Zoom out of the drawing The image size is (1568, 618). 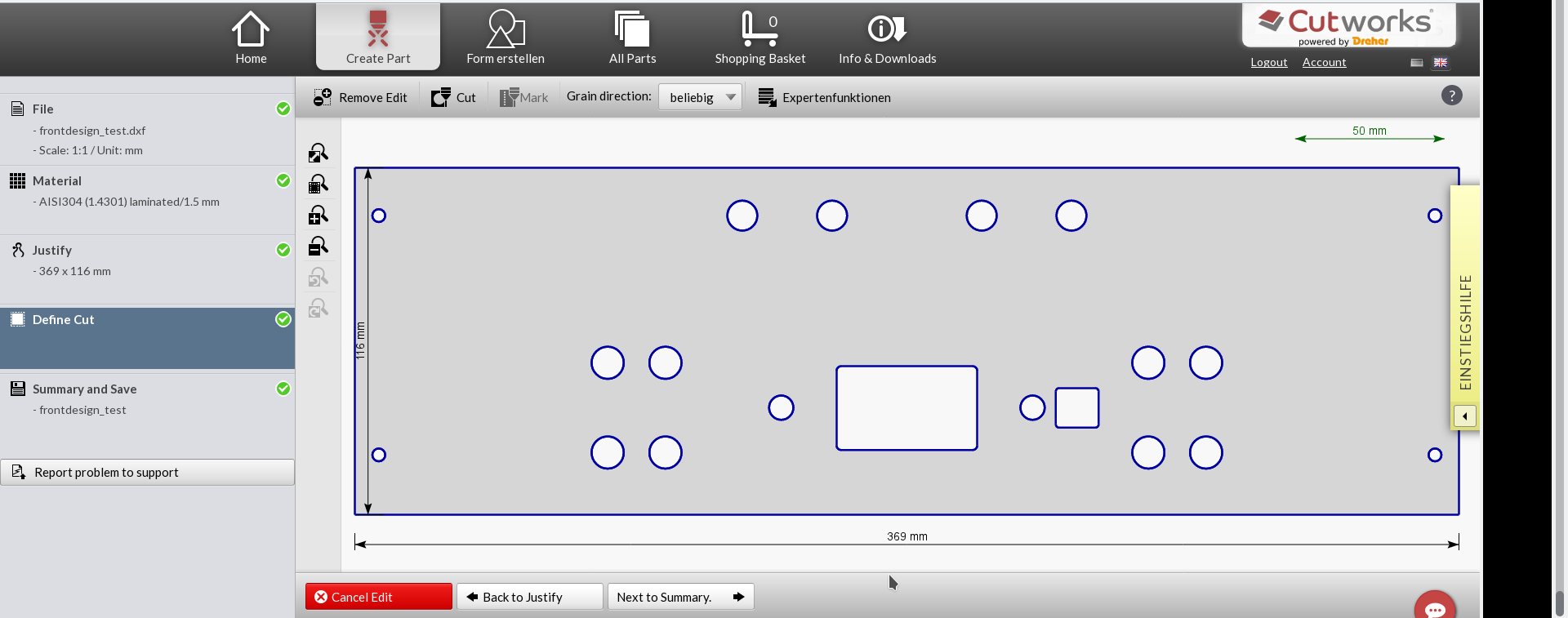click(318, 246)
